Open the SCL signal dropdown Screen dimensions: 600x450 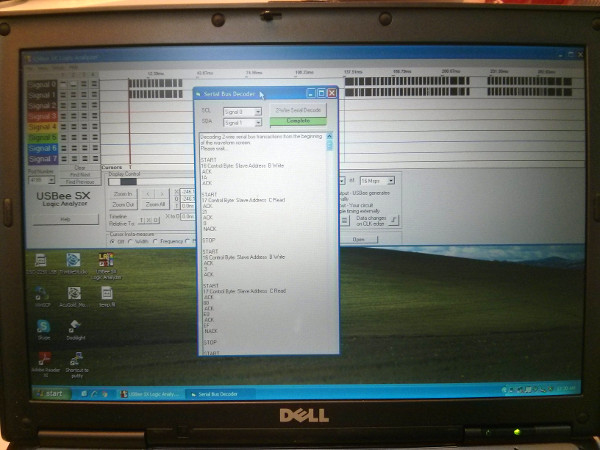pyautogui.click(x=257, y=112)
